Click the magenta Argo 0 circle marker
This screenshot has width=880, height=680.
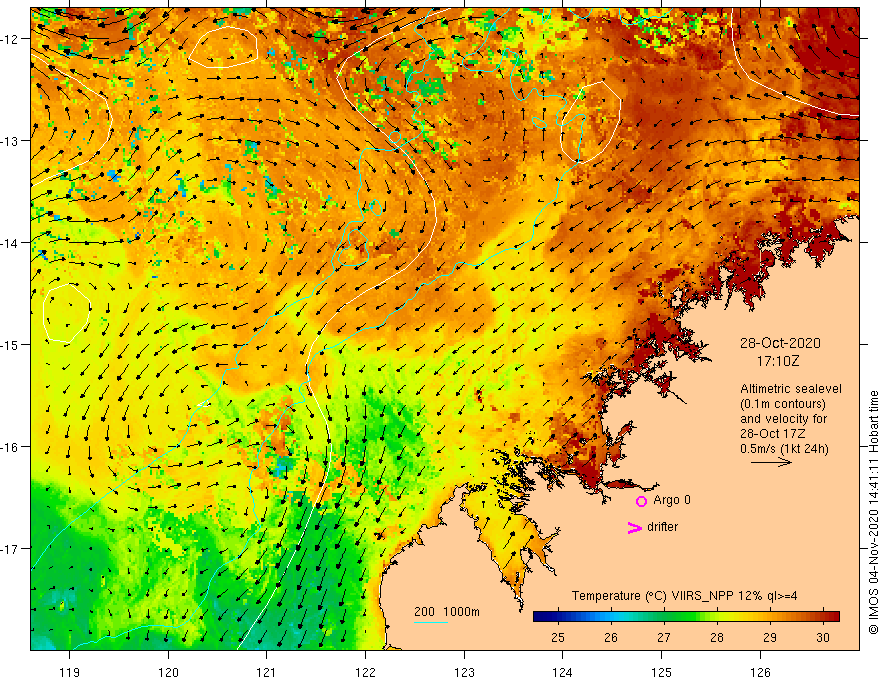click(641, 501)
